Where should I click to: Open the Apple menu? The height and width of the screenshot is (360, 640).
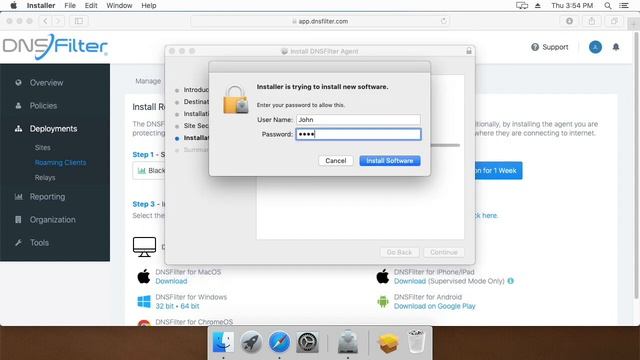[13, 5]
